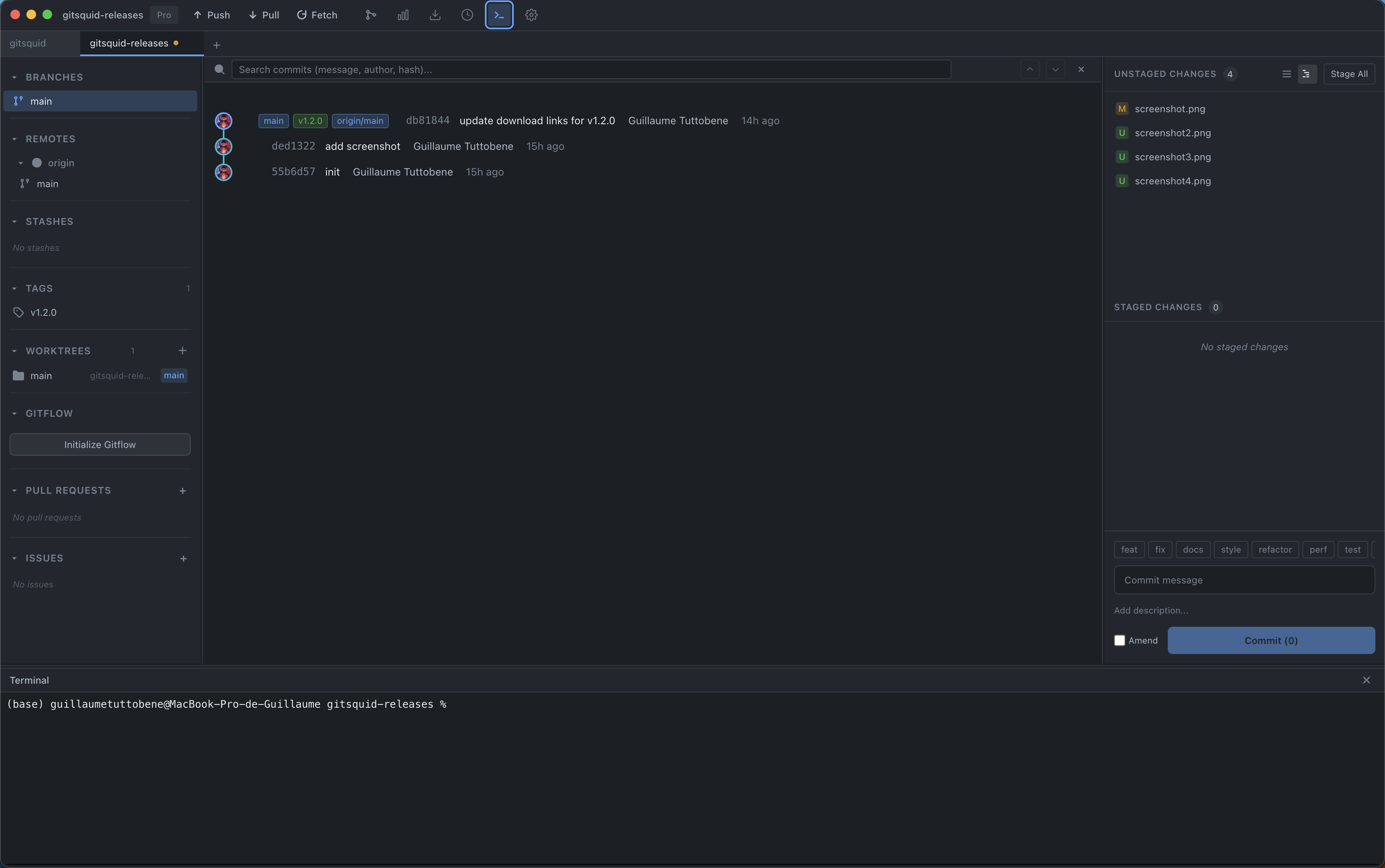Switch unstaged changes to list view icon
This screenshot has height=868, width=1385.
(x=1287, y=73)
